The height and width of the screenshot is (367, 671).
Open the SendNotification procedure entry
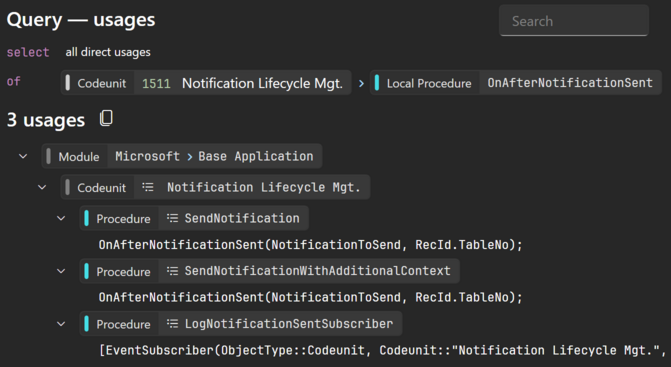click(x=194, y=218)
